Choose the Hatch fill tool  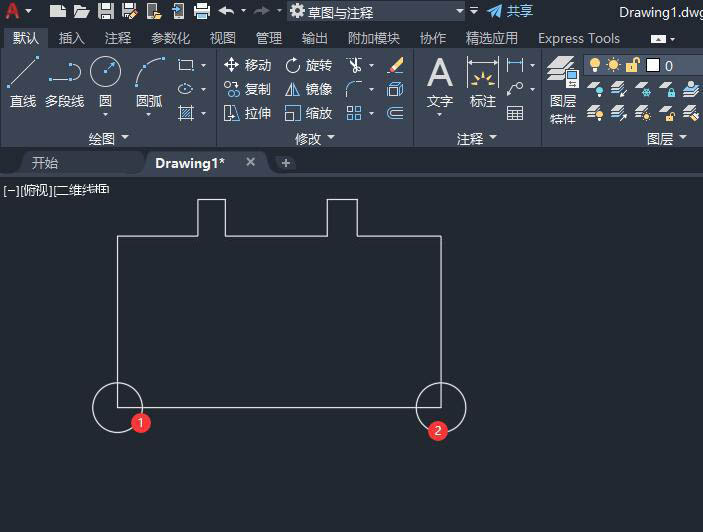click(186, 113)
